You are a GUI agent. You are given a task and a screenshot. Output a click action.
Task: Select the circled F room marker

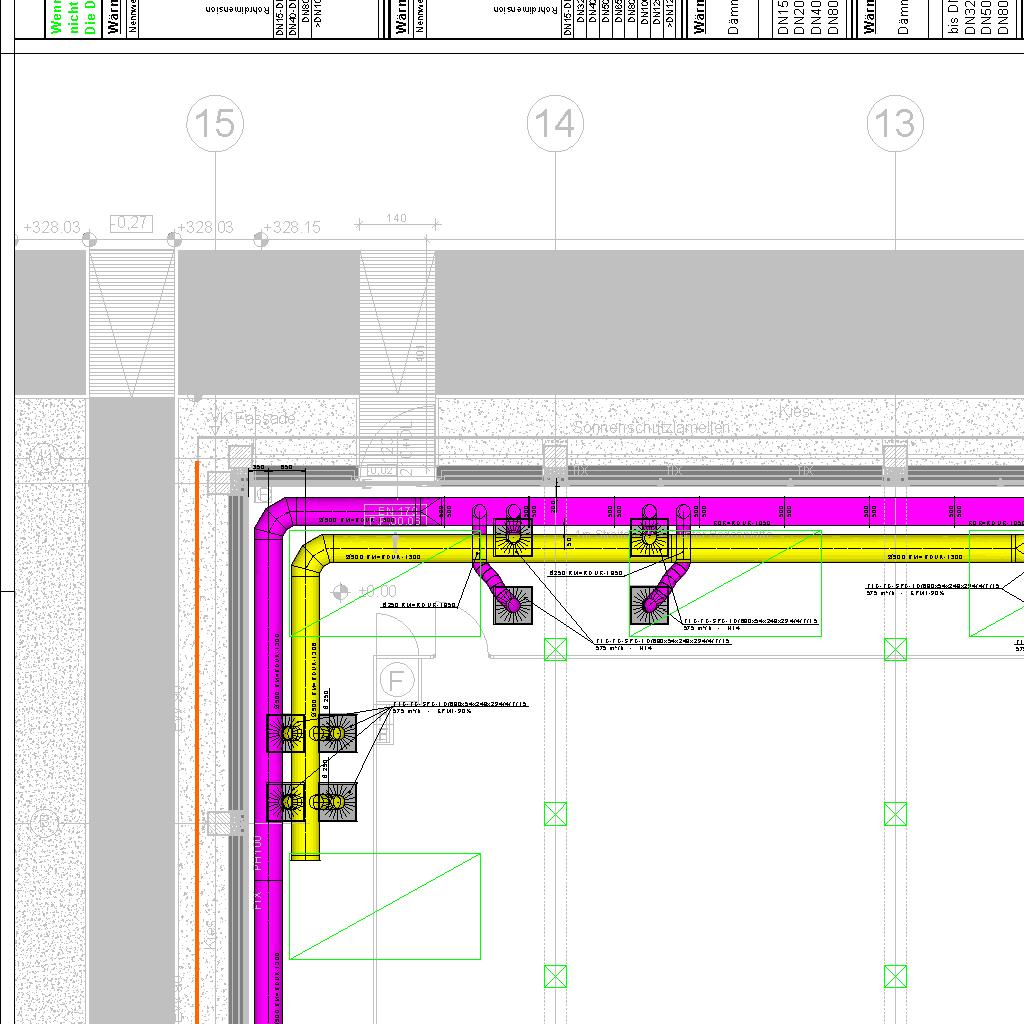tap(397, 681)
